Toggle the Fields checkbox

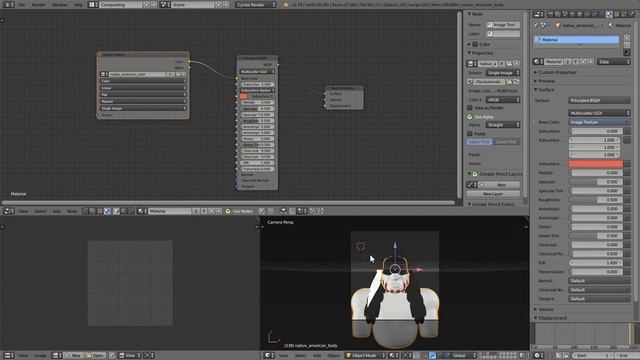pos(470,133)
